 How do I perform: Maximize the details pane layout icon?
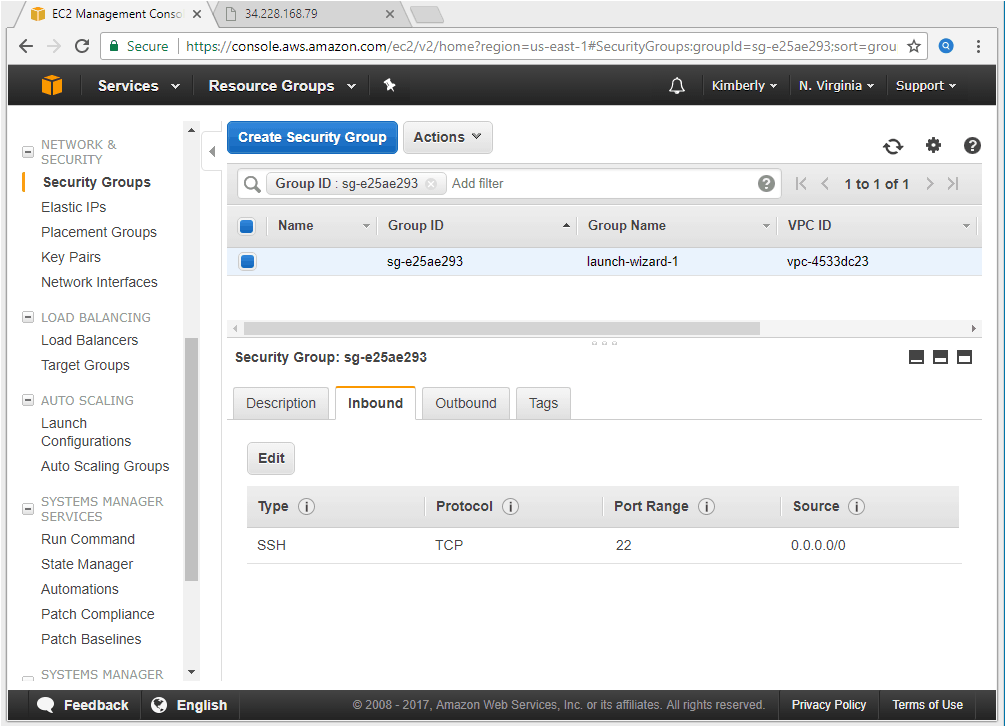(x=964, y=357)
